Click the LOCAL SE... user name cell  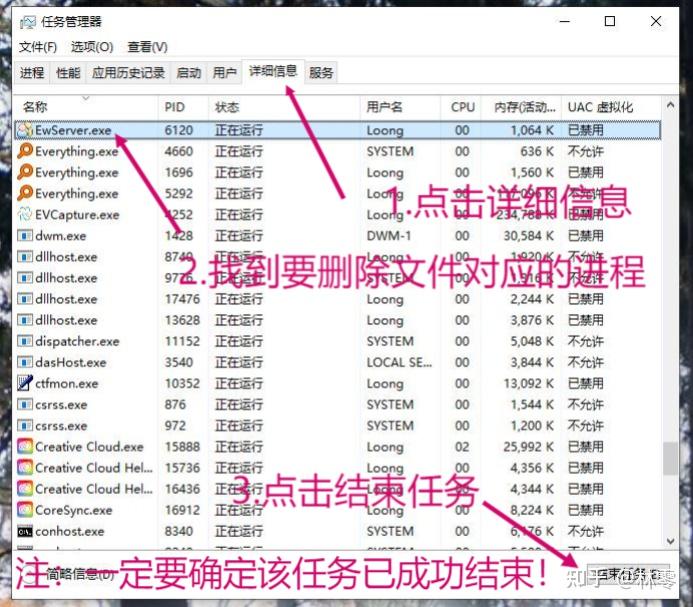click(x=399, y=363)
